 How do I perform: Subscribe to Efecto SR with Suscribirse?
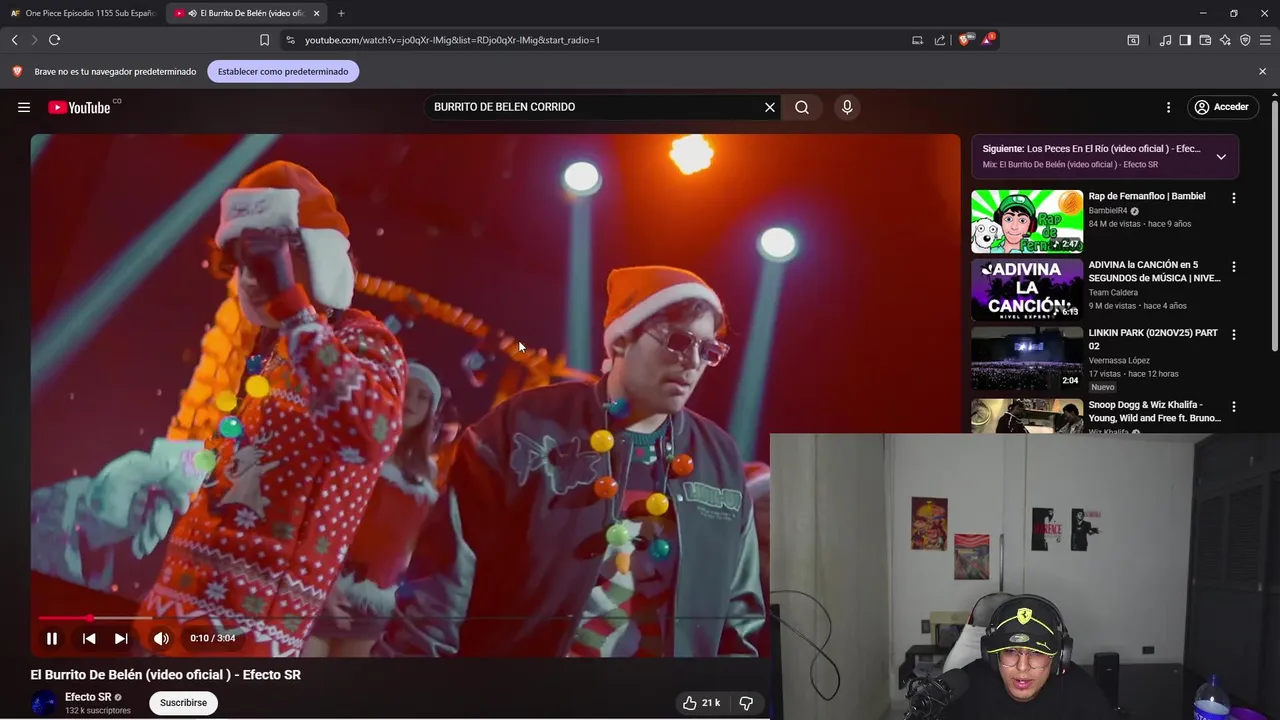[x=183, y=703]
